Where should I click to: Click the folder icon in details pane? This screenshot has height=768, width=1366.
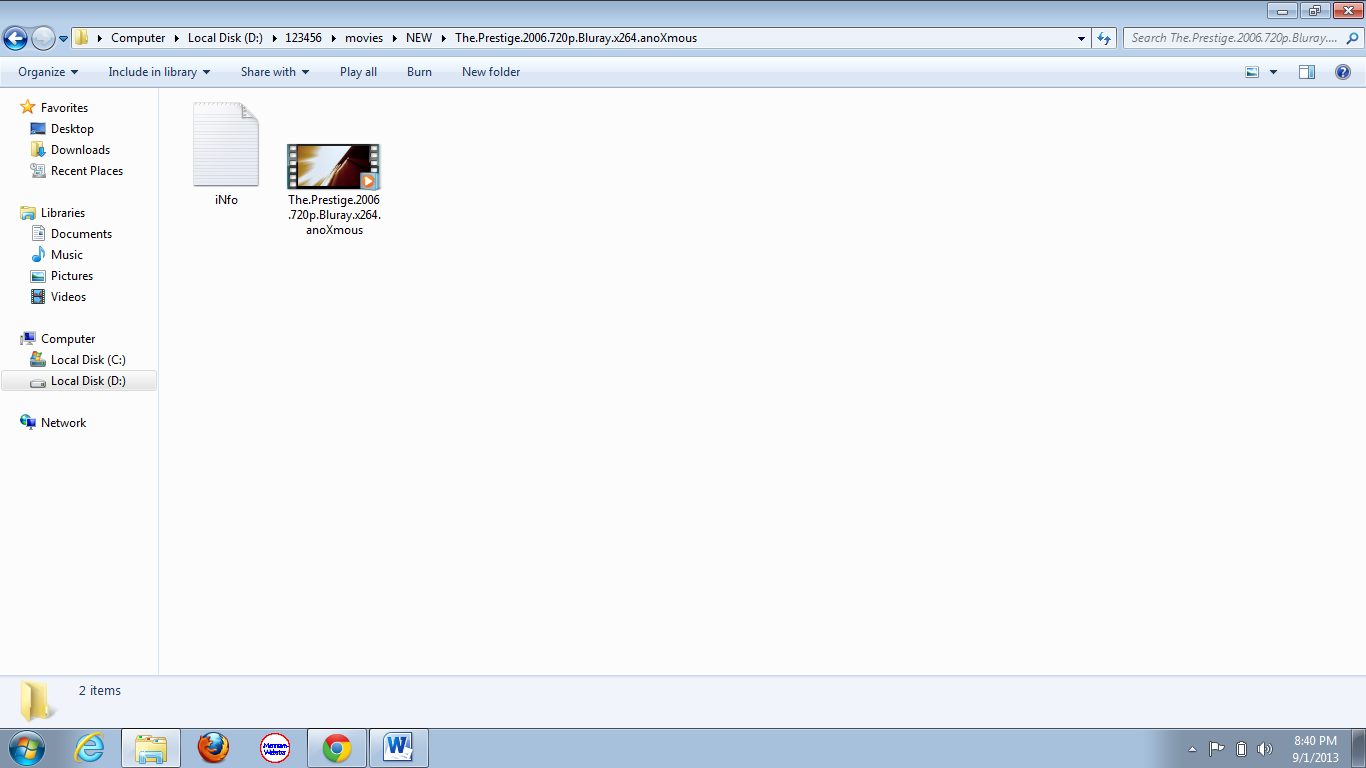[x=38, y=701]
